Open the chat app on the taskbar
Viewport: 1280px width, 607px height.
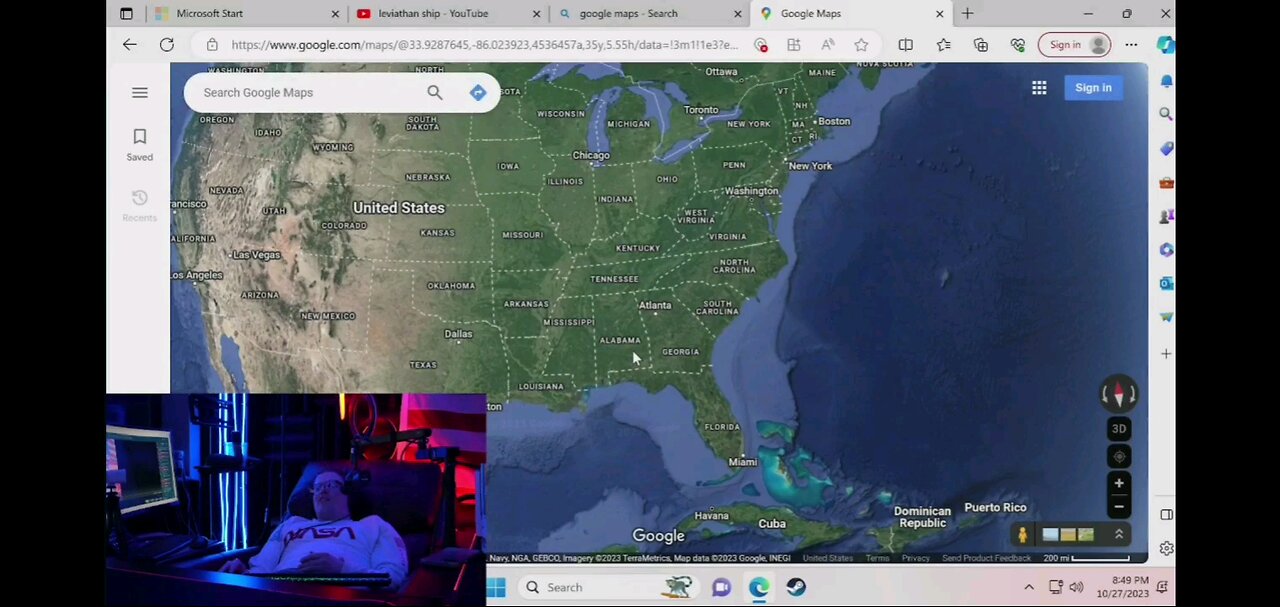pyautogui.click(x=721, y=588)
